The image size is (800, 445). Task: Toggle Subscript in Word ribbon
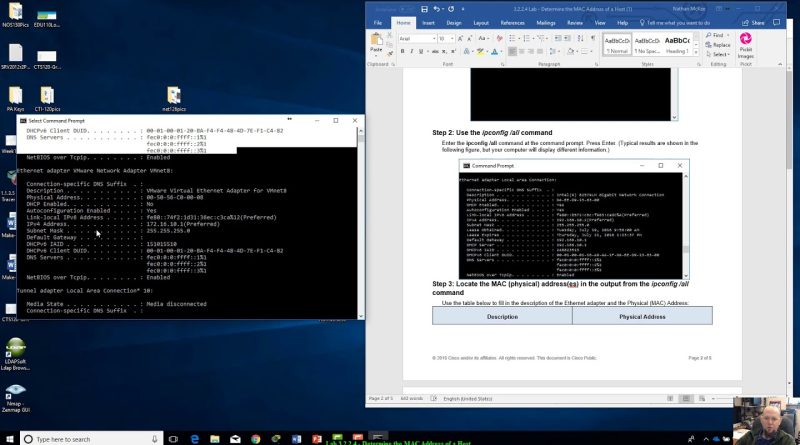coord(444,52)
